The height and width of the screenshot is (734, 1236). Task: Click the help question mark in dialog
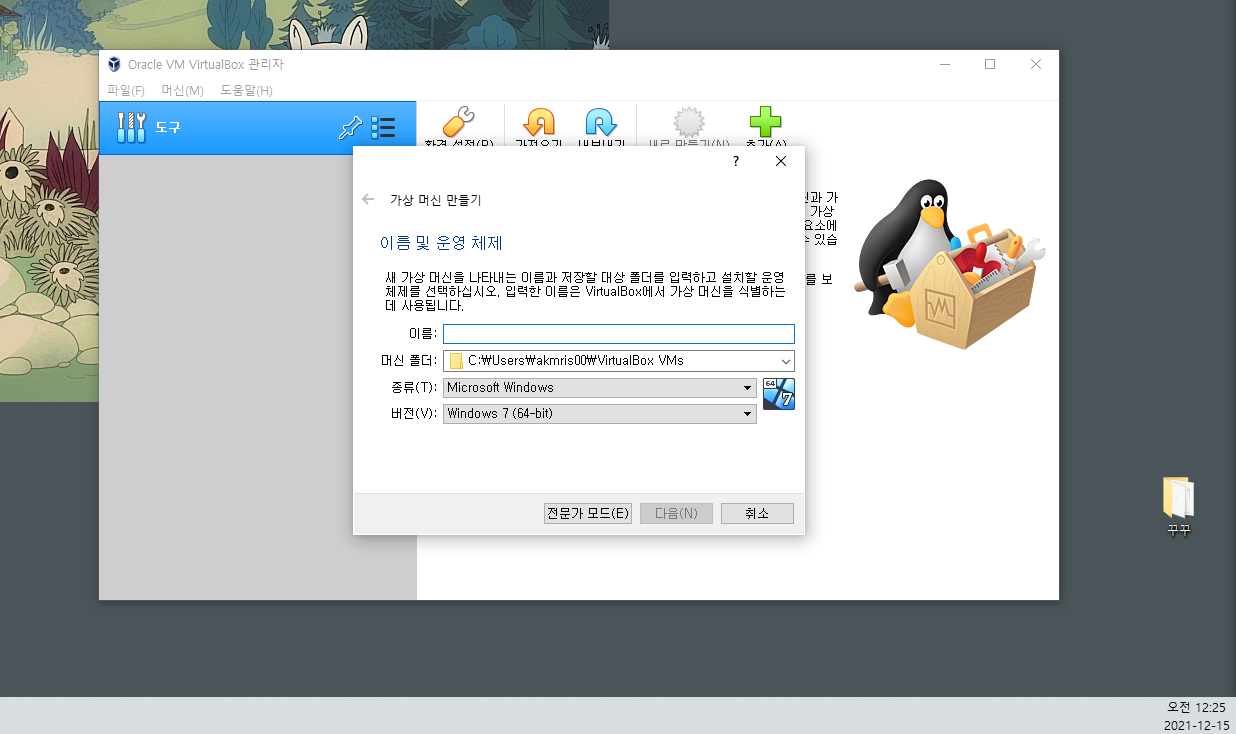[x=736, y=161]
